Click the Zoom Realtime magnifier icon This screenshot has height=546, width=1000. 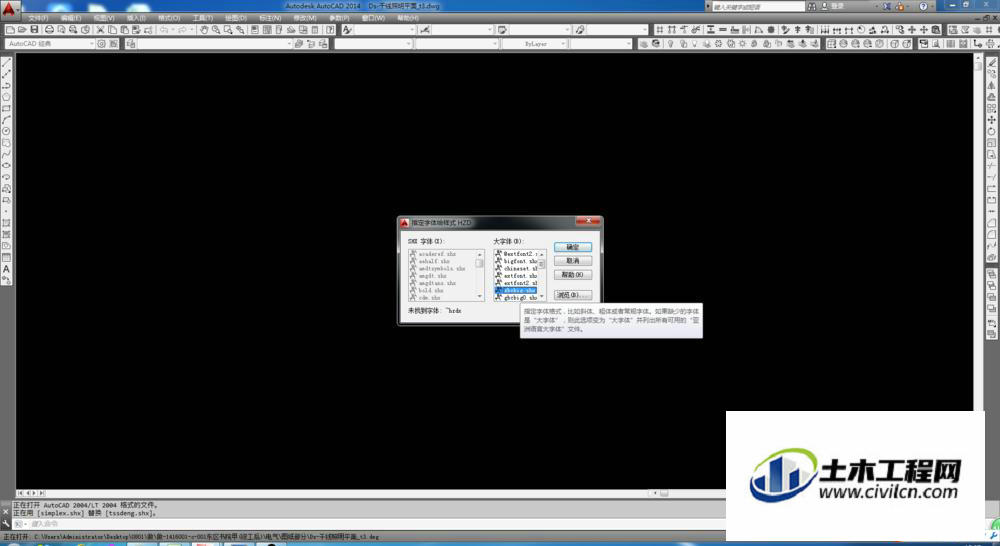pos(216,29)
